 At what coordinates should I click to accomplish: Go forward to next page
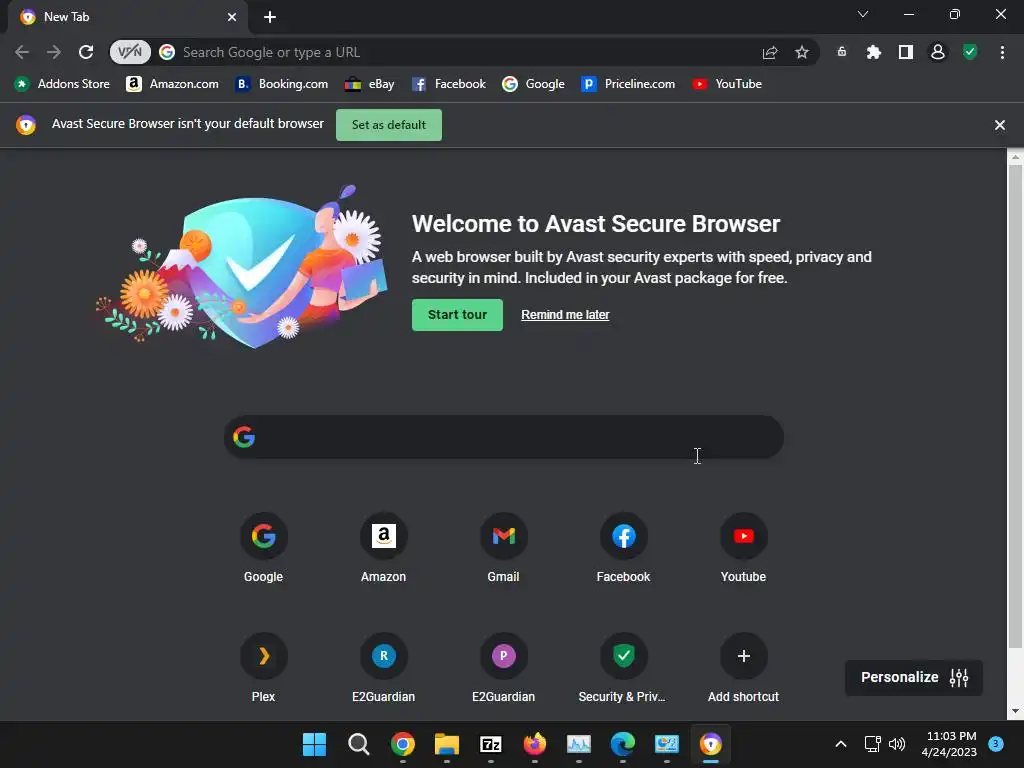tap(54, 52)
